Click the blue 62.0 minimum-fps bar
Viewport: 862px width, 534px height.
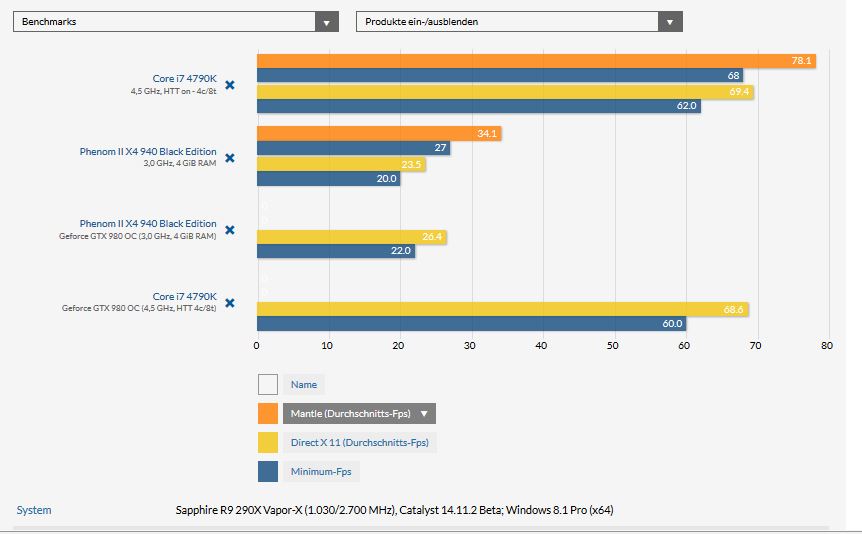tap(478, 106)
